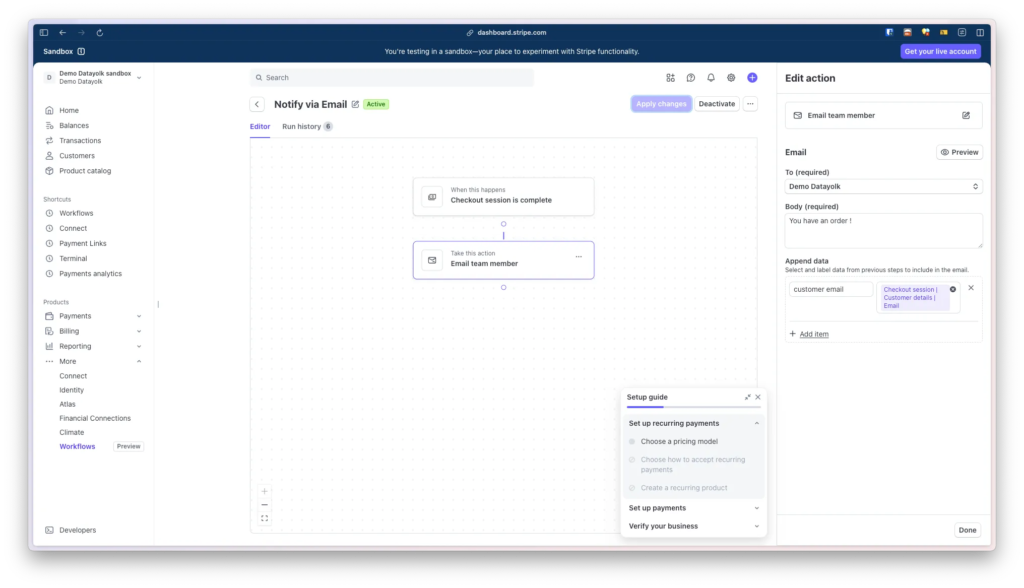Fit canvas to screen icon
Screen dimensions: 1024x588
(264, 519)
